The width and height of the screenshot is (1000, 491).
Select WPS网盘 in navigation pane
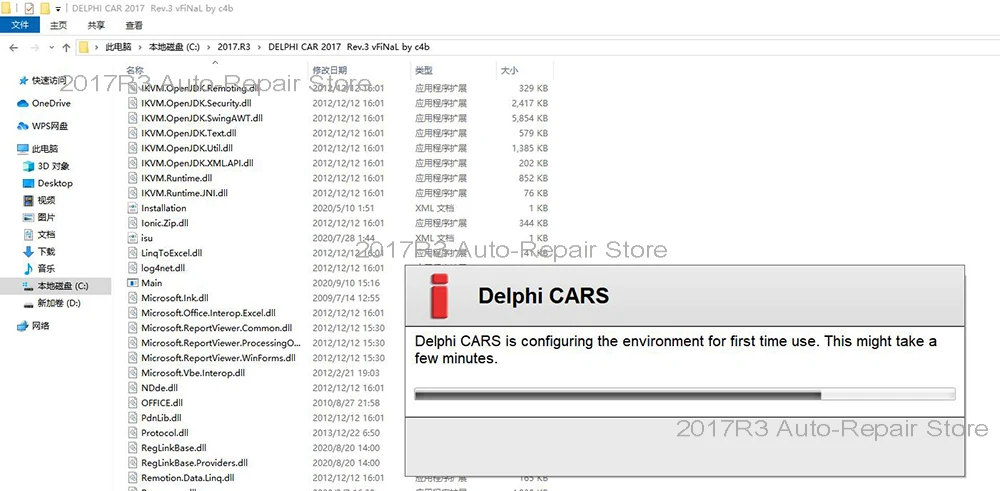coord(50,126)
